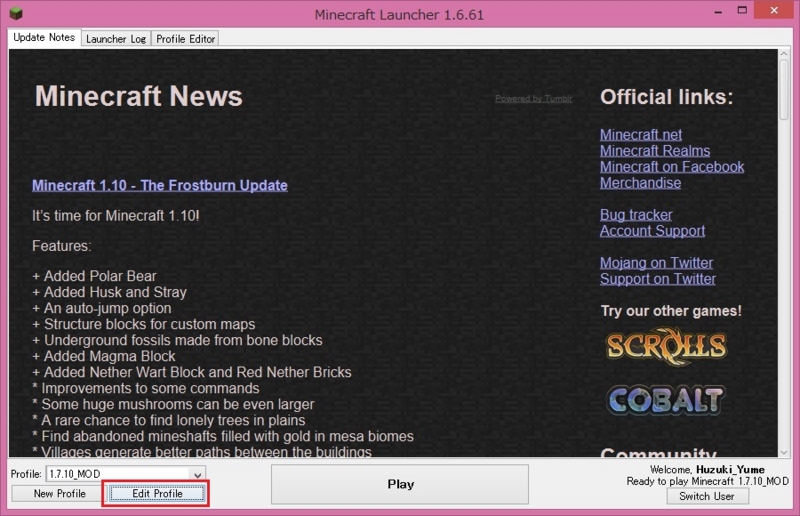800x516 pixels.
Task: Switch to the Launcher Log tab
Action: point(116,39)
